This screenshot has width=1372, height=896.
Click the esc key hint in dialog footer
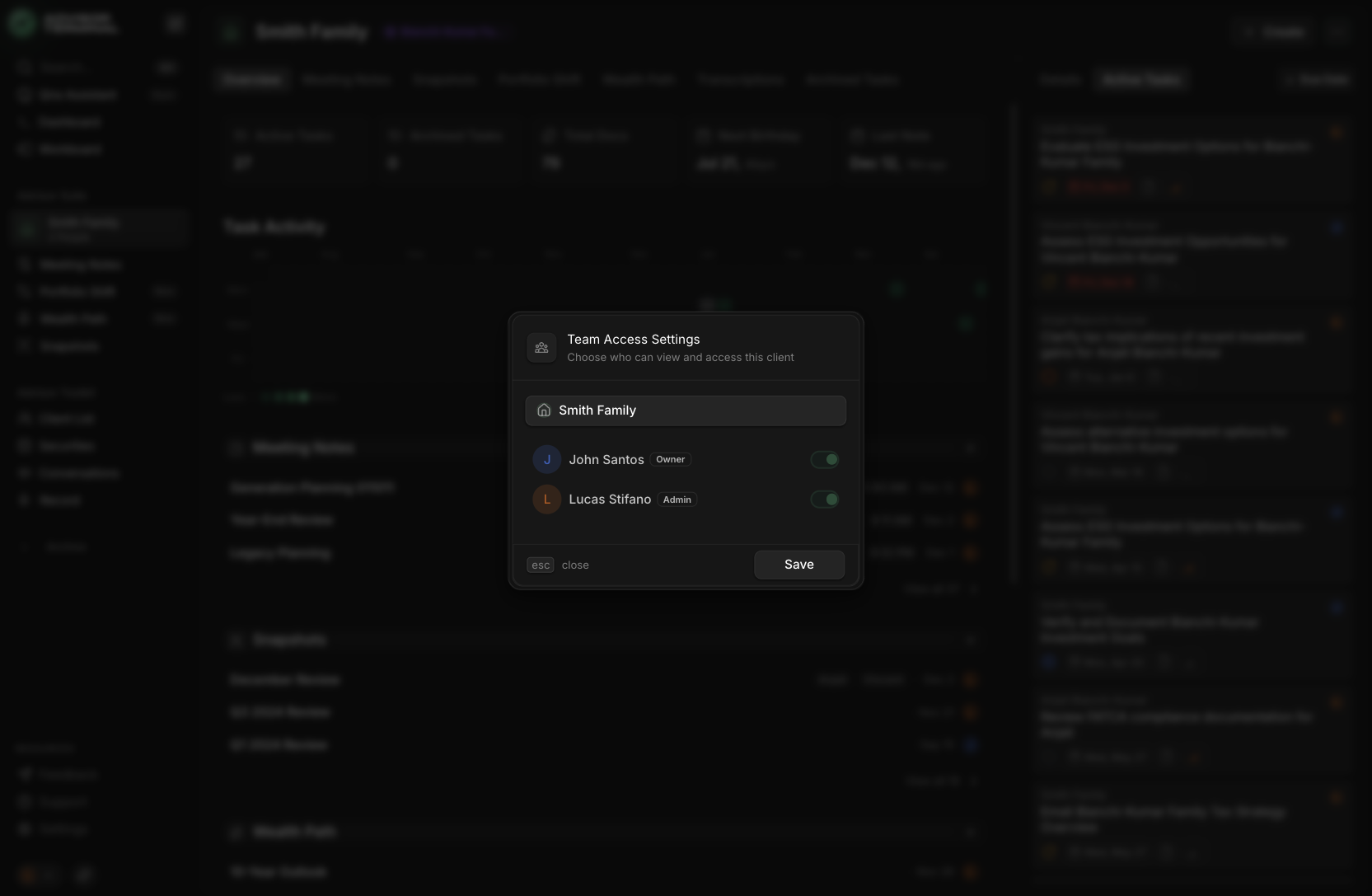541,565
